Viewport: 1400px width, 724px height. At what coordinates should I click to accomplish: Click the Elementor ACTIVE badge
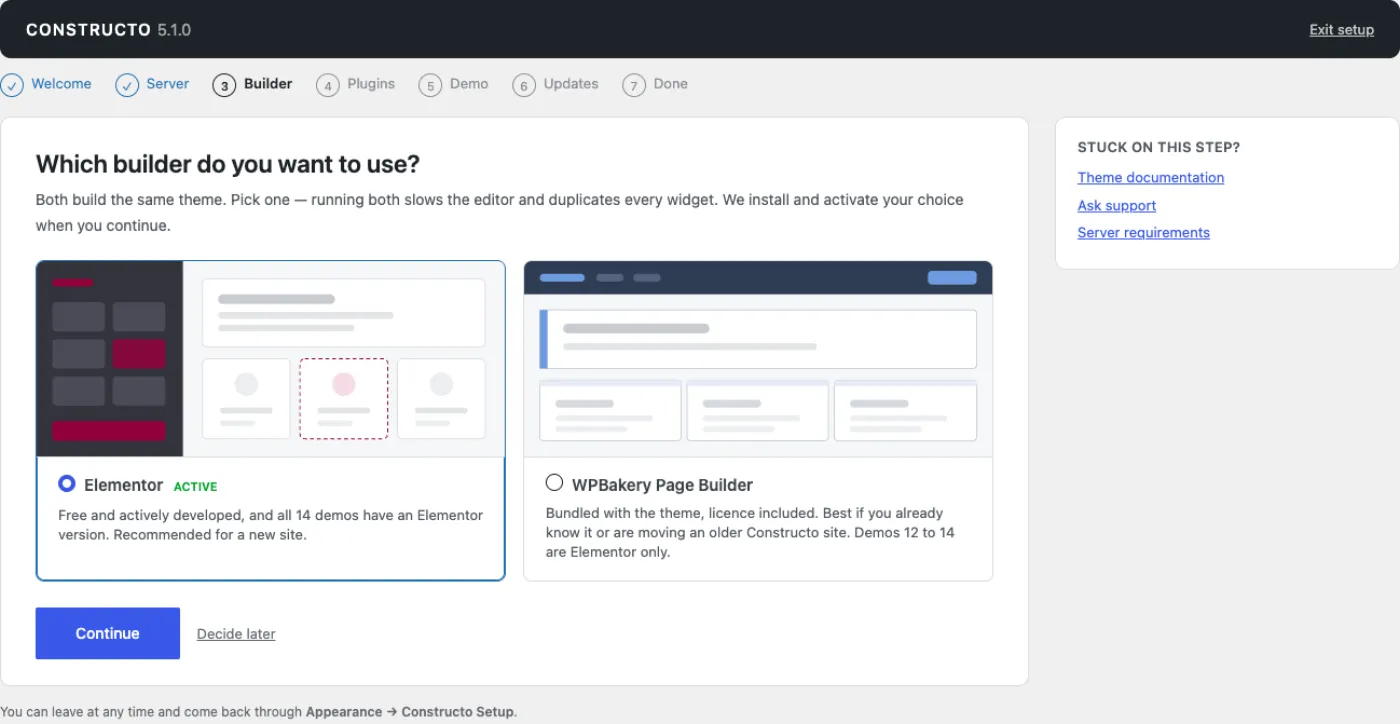(195, 487)
